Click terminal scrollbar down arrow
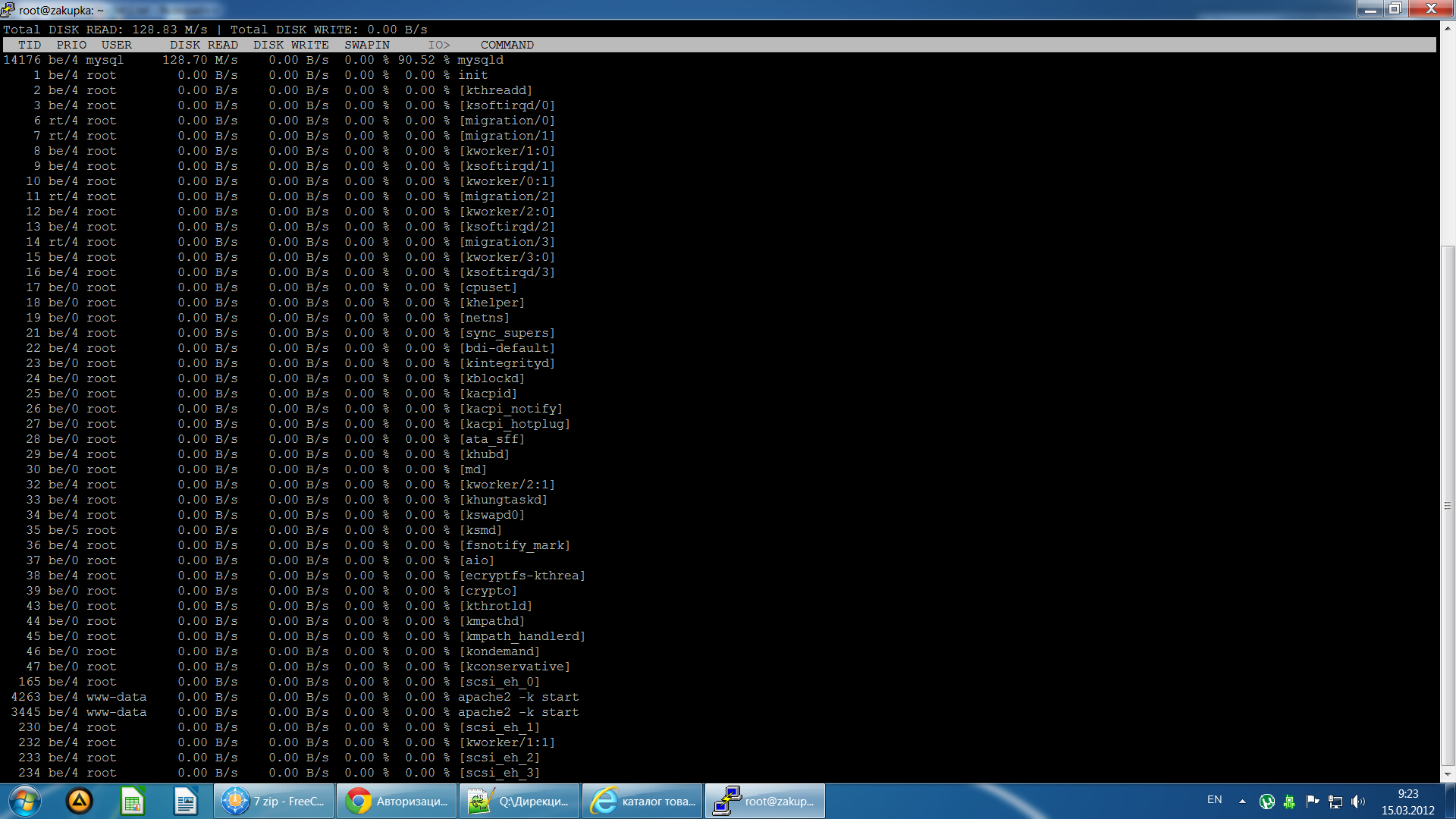This screenshot has height=819, width=1456. pos(1448,775)
